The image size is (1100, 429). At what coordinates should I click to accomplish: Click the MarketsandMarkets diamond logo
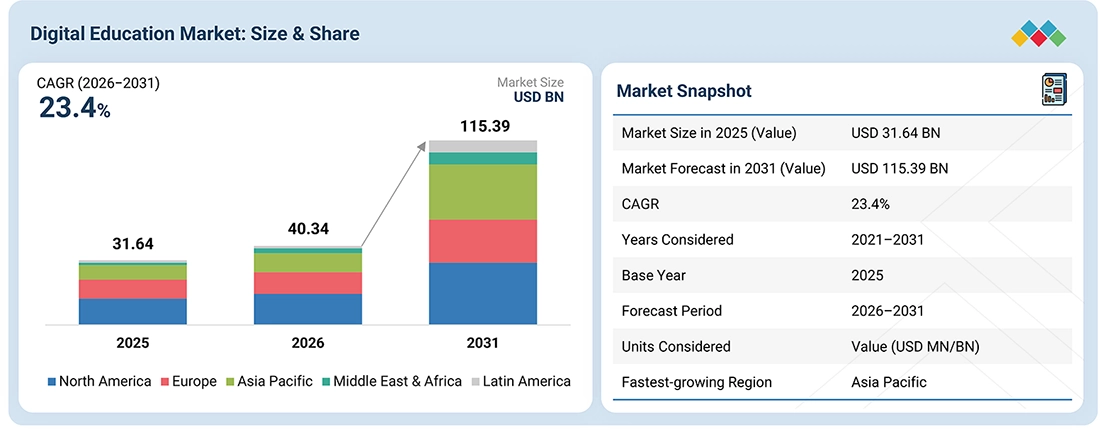[1038, 34]
